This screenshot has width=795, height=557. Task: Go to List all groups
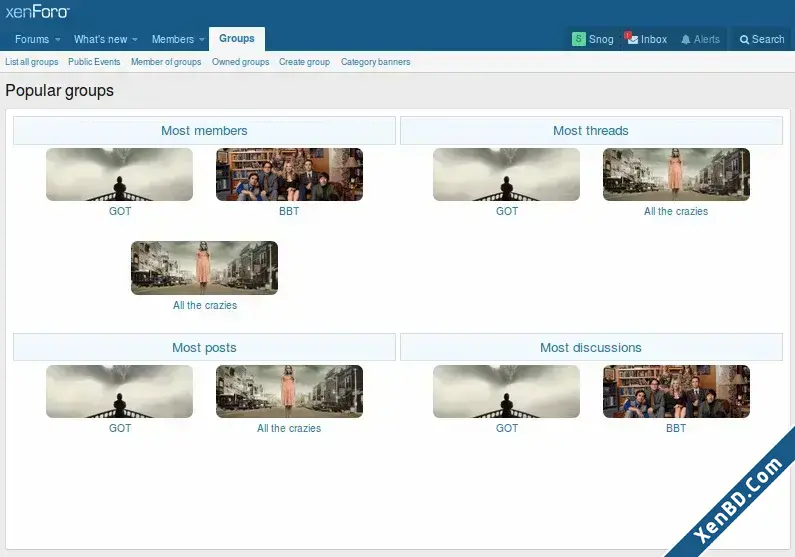pos(31,62)
